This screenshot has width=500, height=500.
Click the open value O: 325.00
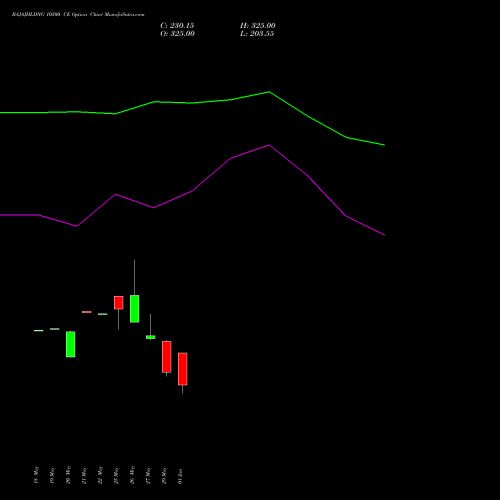point(177,34)
